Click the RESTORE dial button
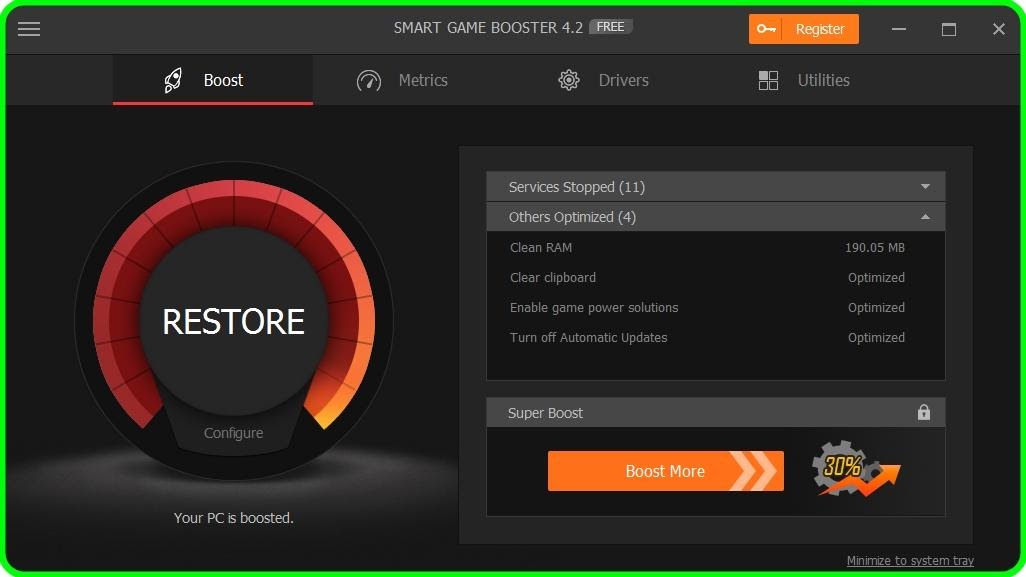The image size is (1026, 577). tap(234, 321)
